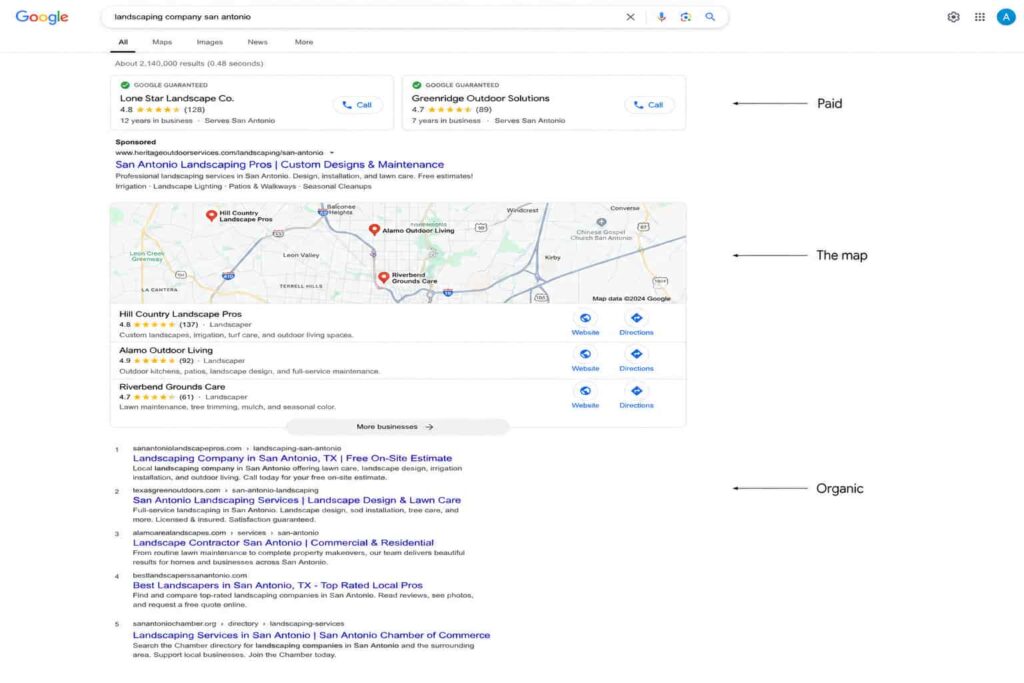Call Lone Star Landscape Co.
The width and height of the screenshot is (1024, 683).
click(357, 104)
